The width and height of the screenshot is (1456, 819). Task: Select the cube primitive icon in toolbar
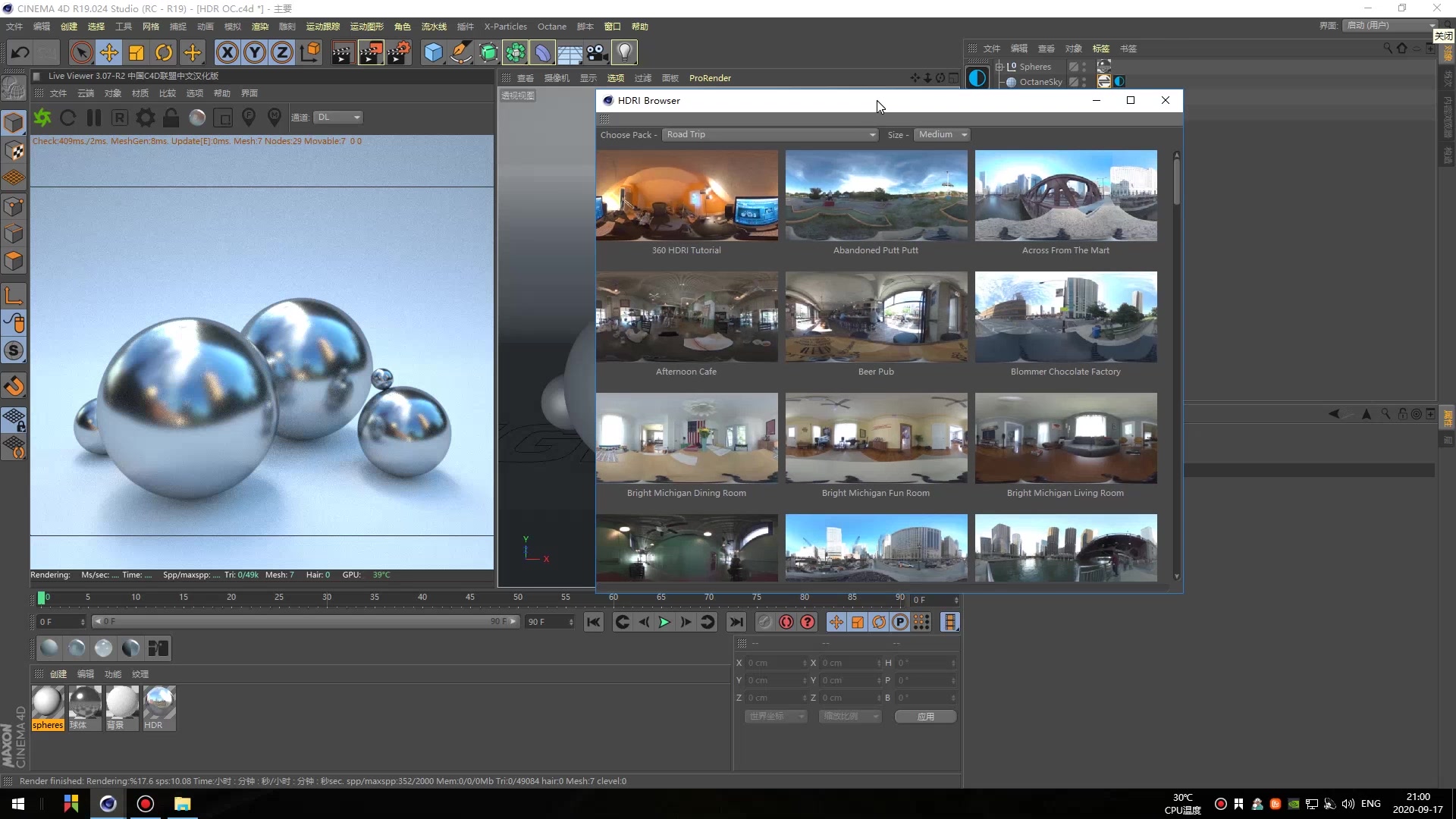[433, 52]
